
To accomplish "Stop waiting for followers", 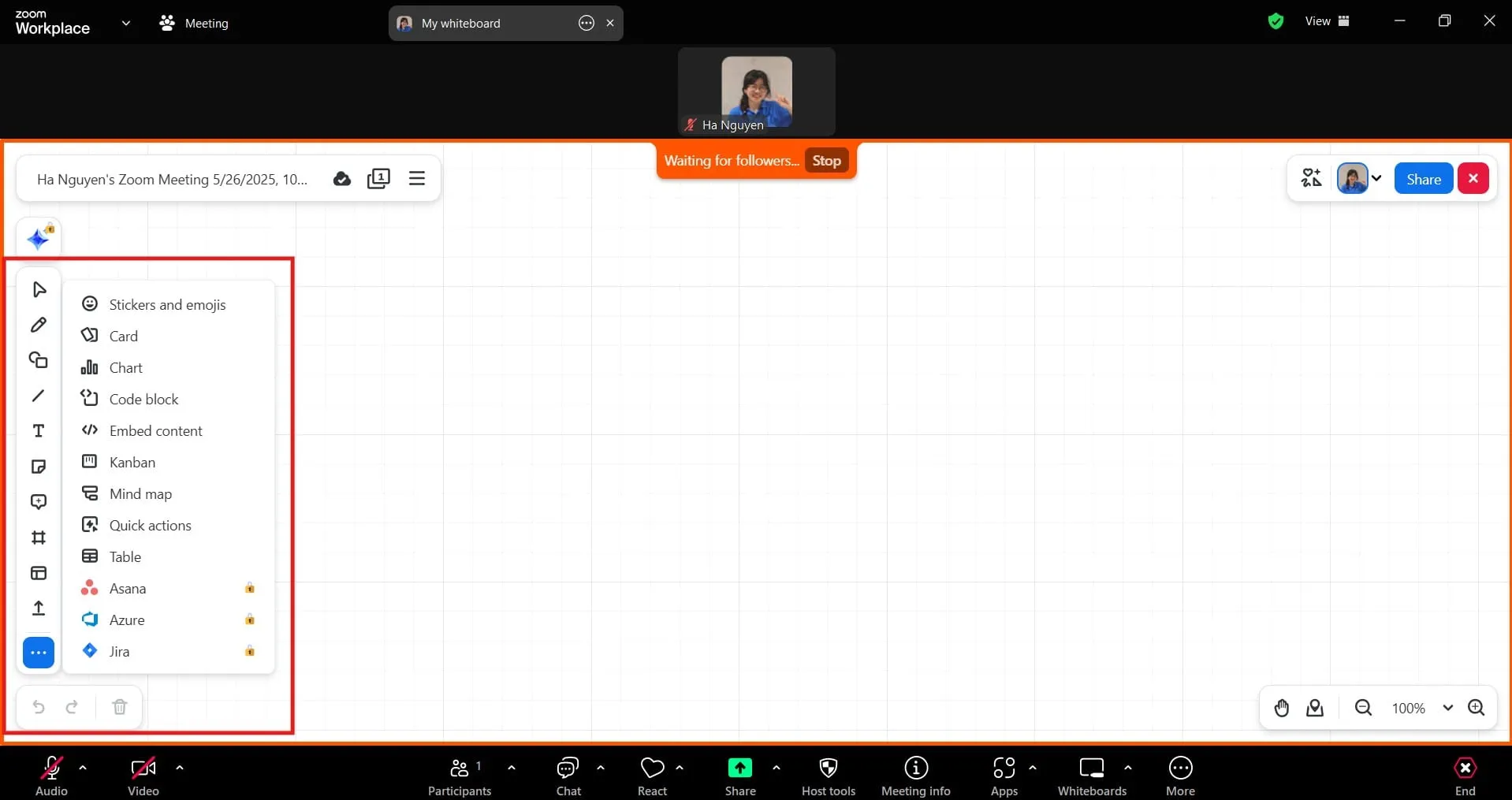I will point(826,161).
